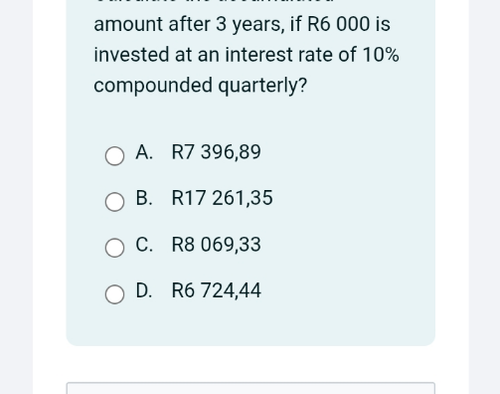Focus the bordered box below the question card

tap(251, 388)
